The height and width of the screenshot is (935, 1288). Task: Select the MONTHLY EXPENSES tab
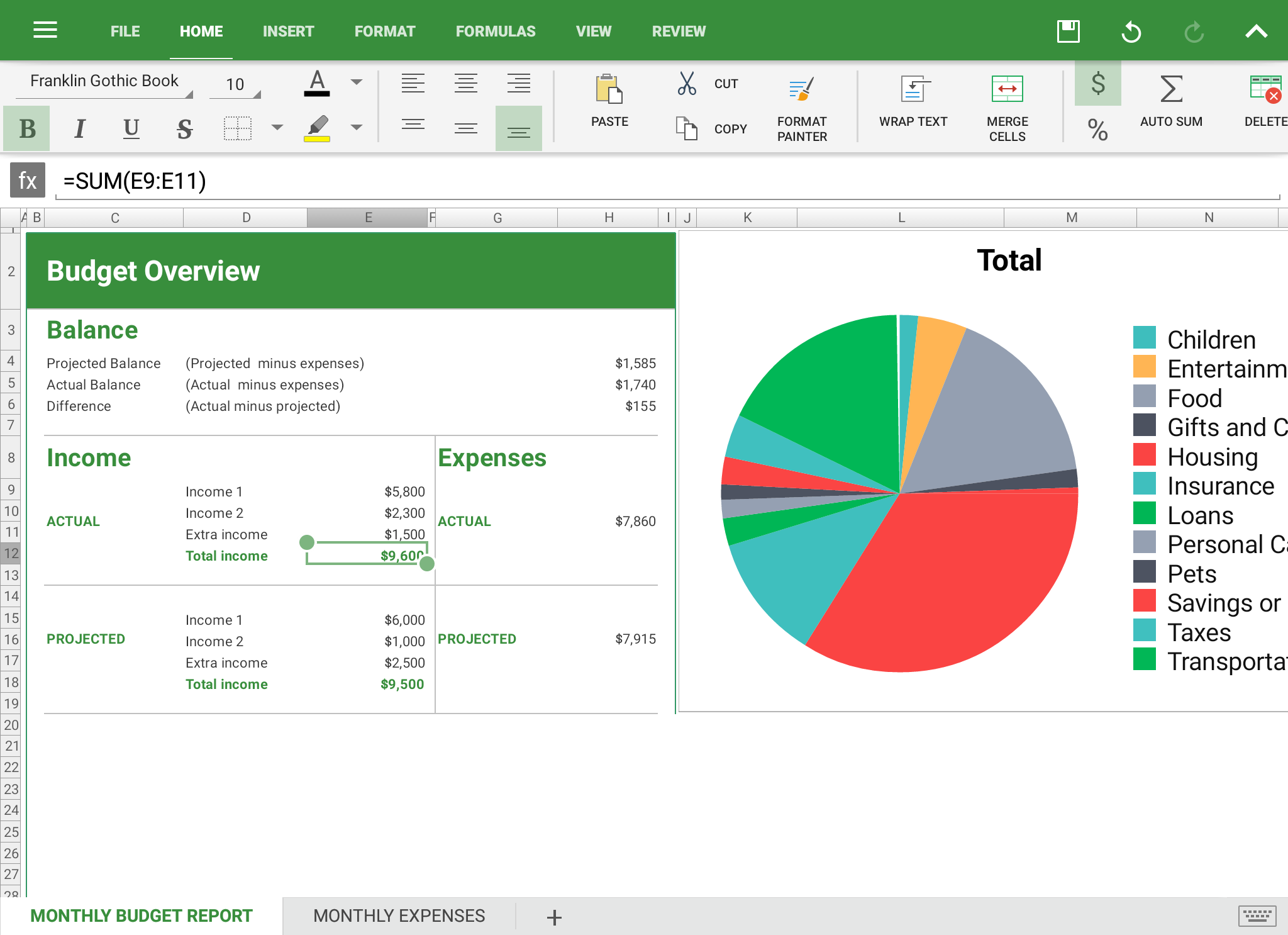[x=397, y=914]
